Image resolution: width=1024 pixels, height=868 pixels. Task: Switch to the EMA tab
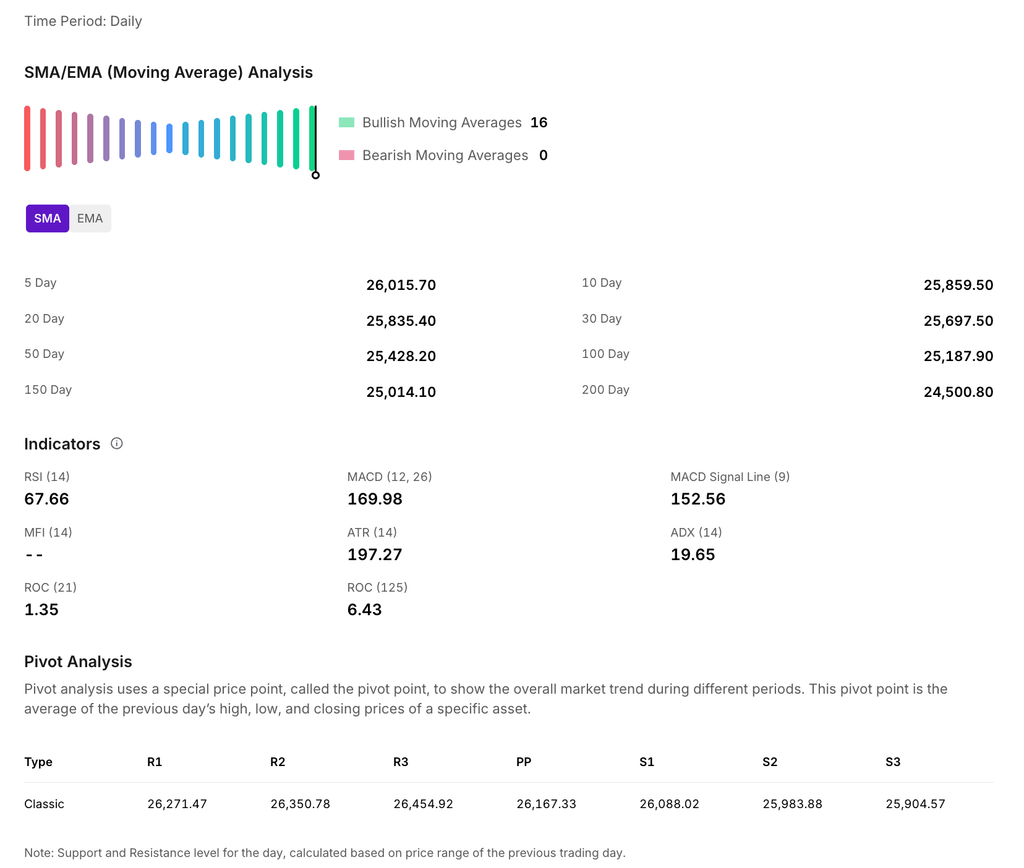90,218
